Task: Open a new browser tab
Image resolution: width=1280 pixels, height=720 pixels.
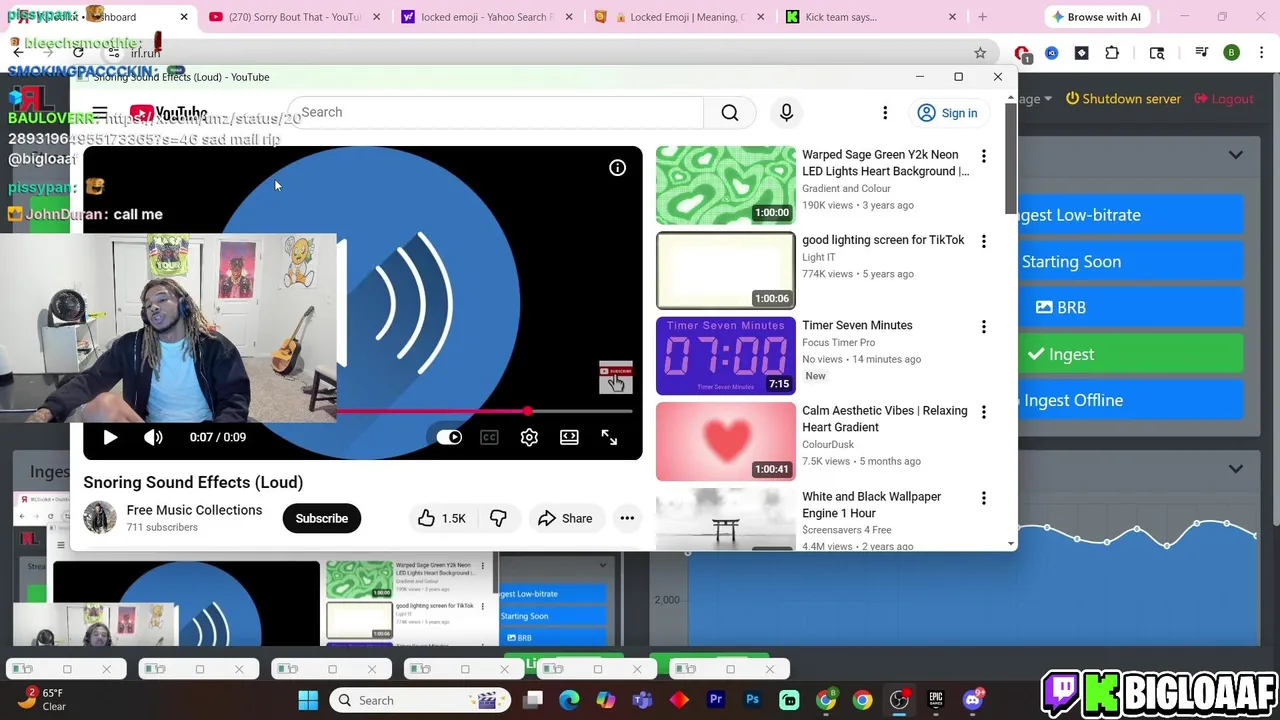Action: tap(982, 17)
